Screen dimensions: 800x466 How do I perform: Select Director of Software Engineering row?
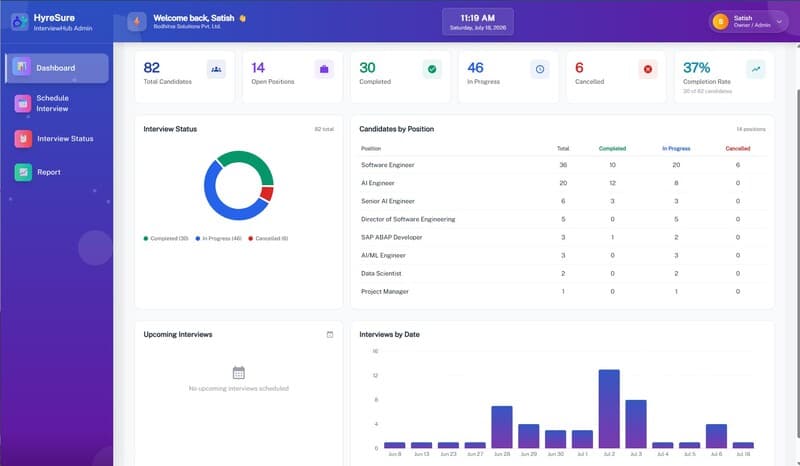click(x=562, y=219)
